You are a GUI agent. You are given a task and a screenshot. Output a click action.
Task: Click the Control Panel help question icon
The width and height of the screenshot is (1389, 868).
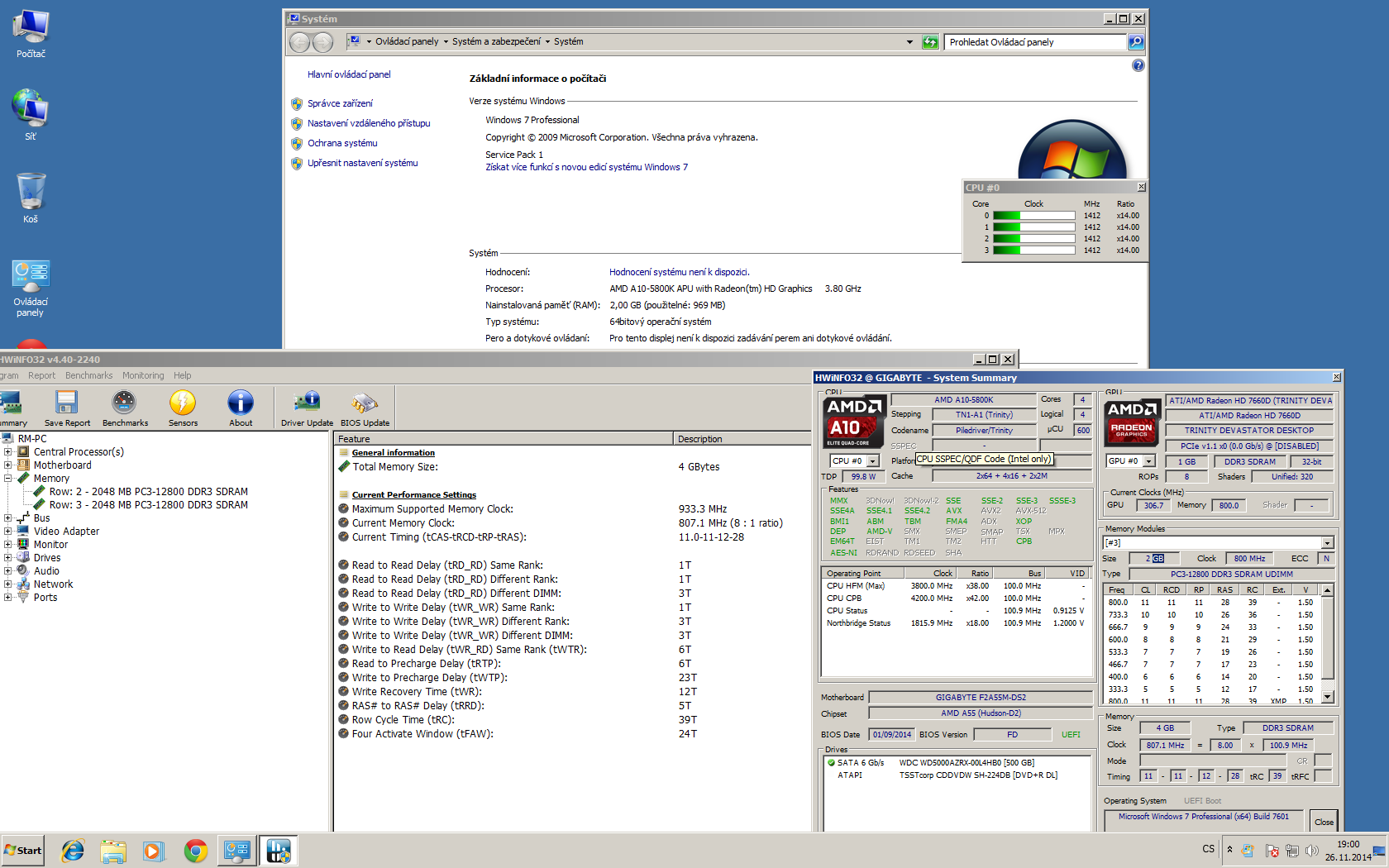(1138, 65)
